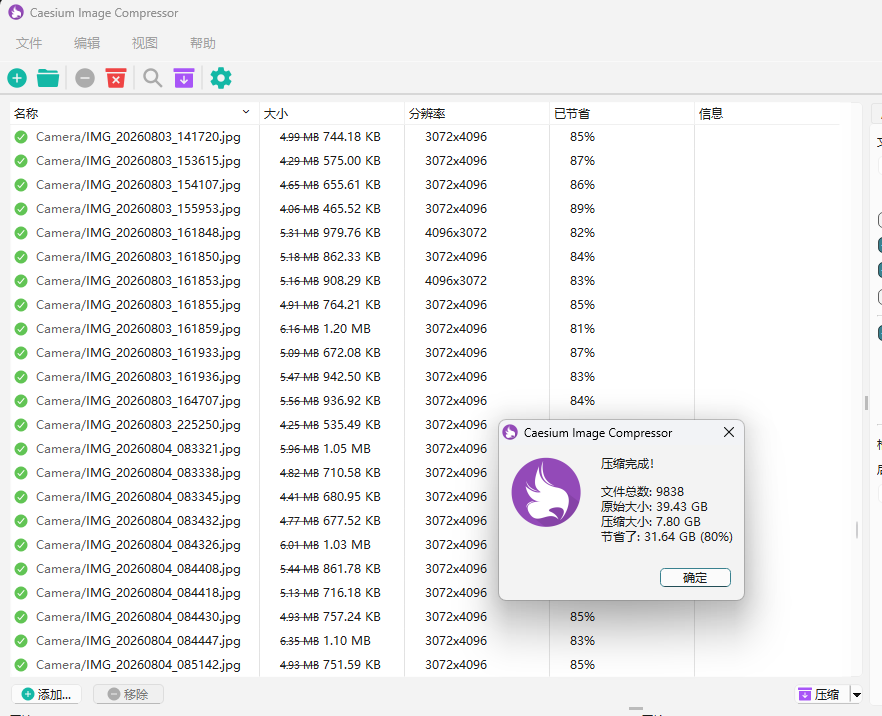Open the 文件 menu

pyautogui.click(x=29, y=43)
